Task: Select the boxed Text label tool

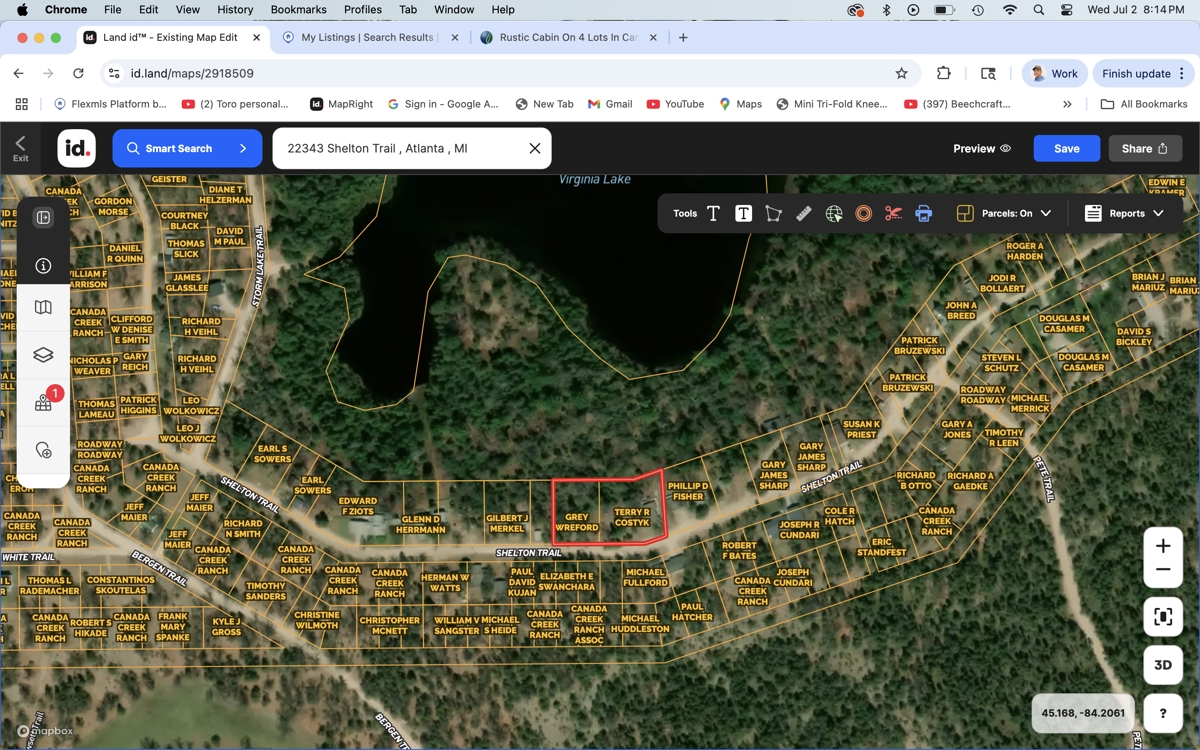Action: point(743,213)
